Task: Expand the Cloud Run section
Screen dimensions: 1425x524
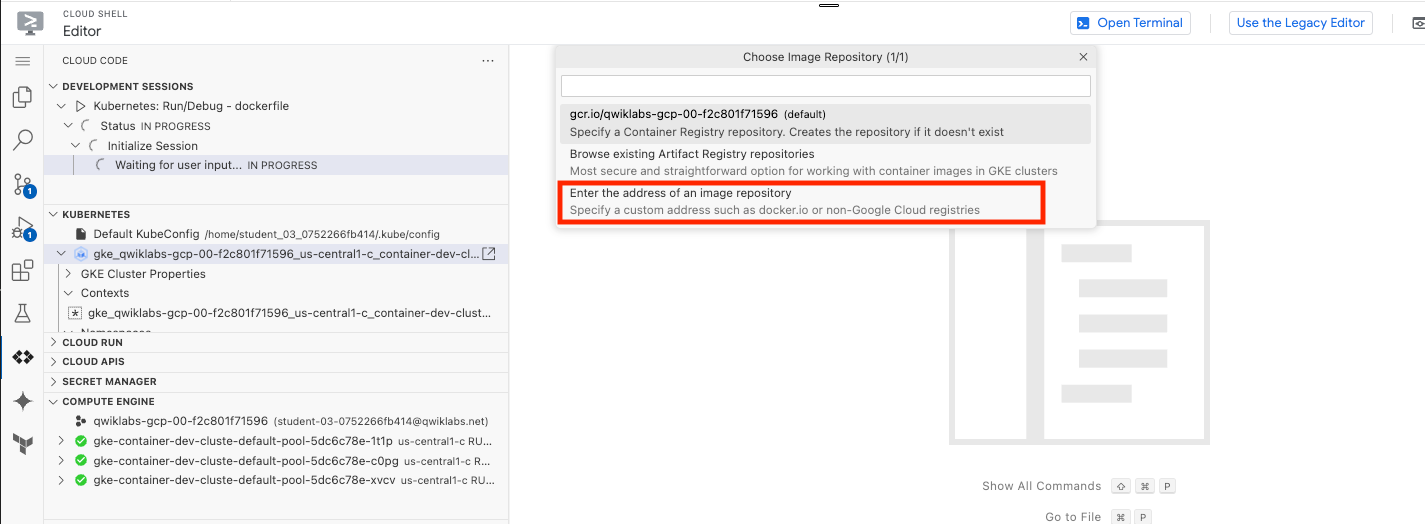Action: tap(277, 342)
